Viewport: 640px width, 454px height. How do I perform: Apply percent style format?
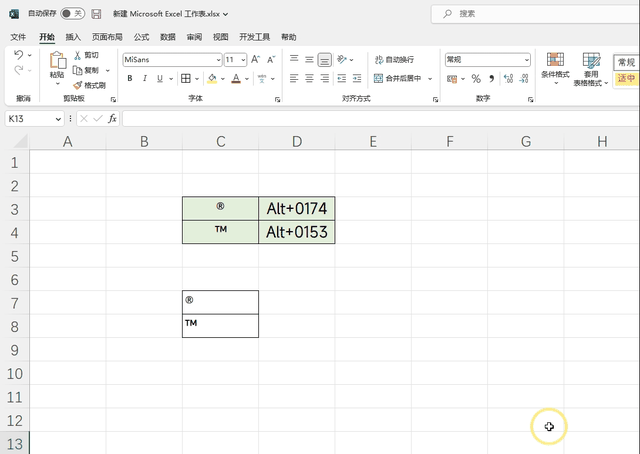476,79
